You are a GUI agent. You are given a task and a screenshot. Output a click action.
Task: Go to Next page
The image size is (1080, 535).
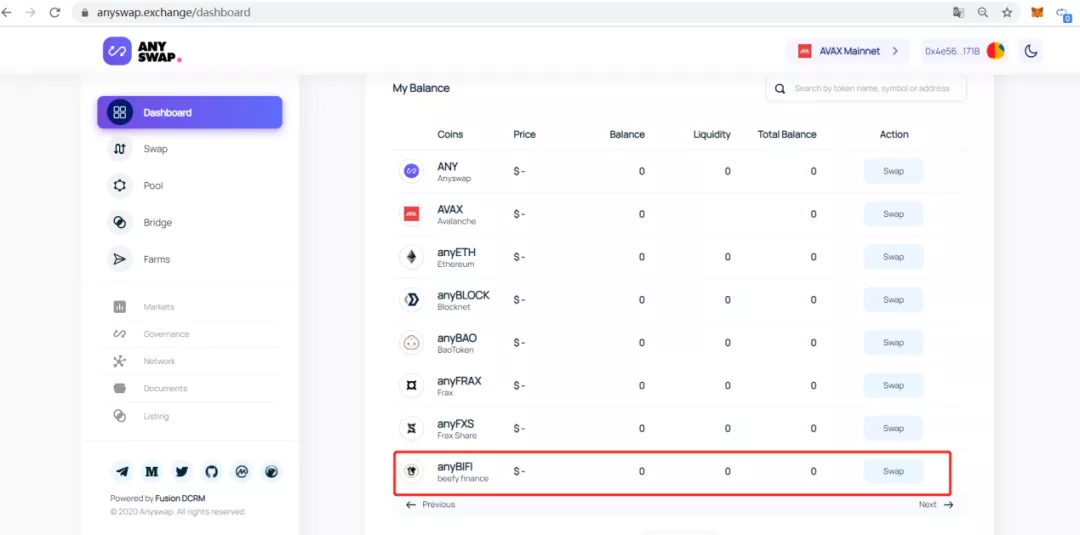pyautogui.click(x=936, y=505)
